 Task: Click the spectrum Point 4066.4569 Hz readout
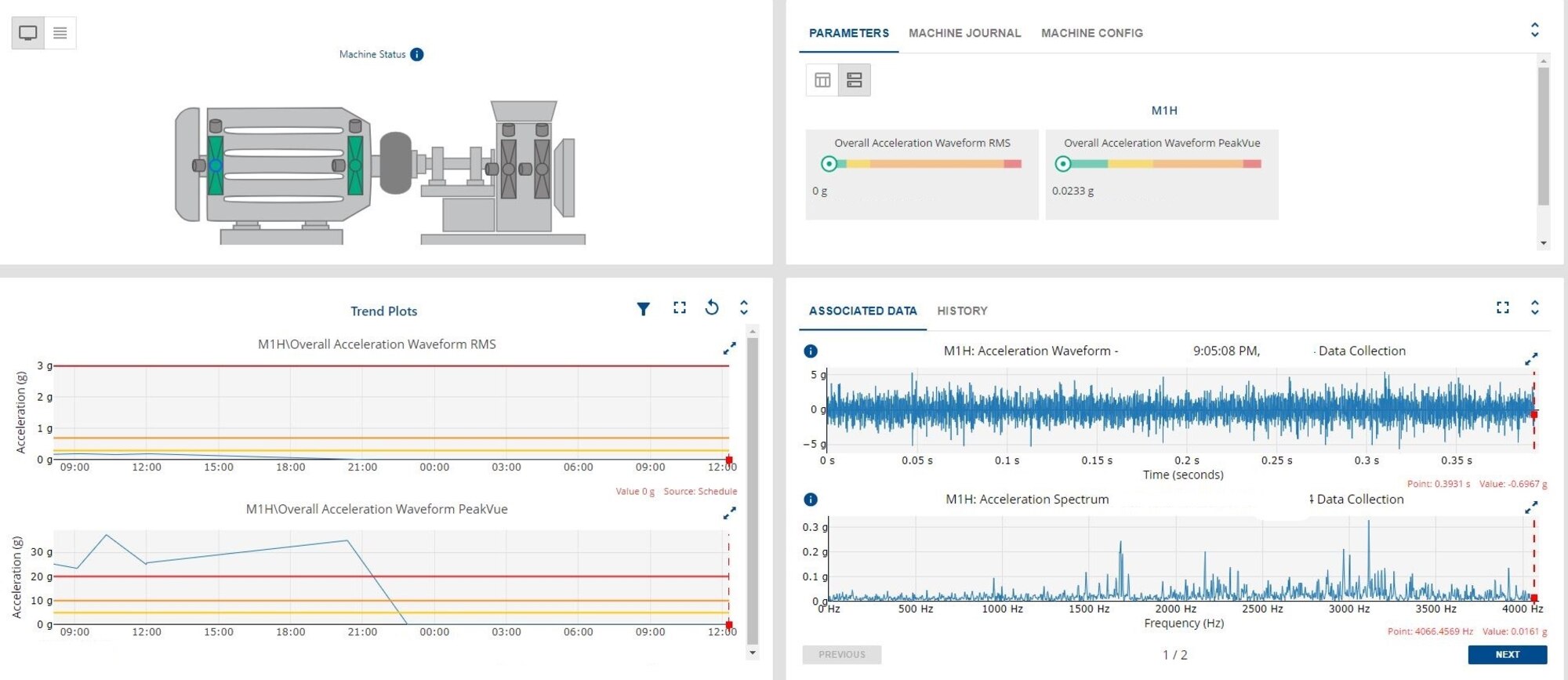[1430, 631]
